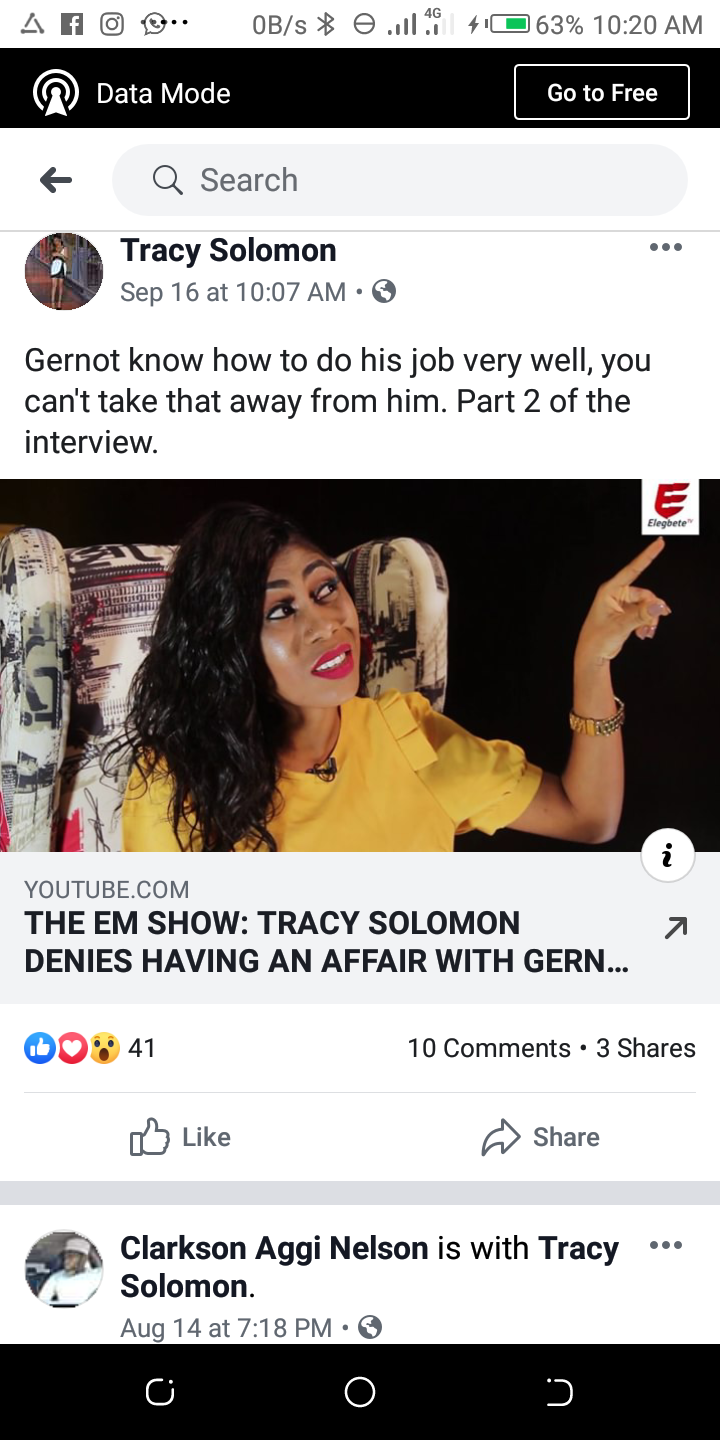Tap the Data Mode signal icon

point(56,93)
